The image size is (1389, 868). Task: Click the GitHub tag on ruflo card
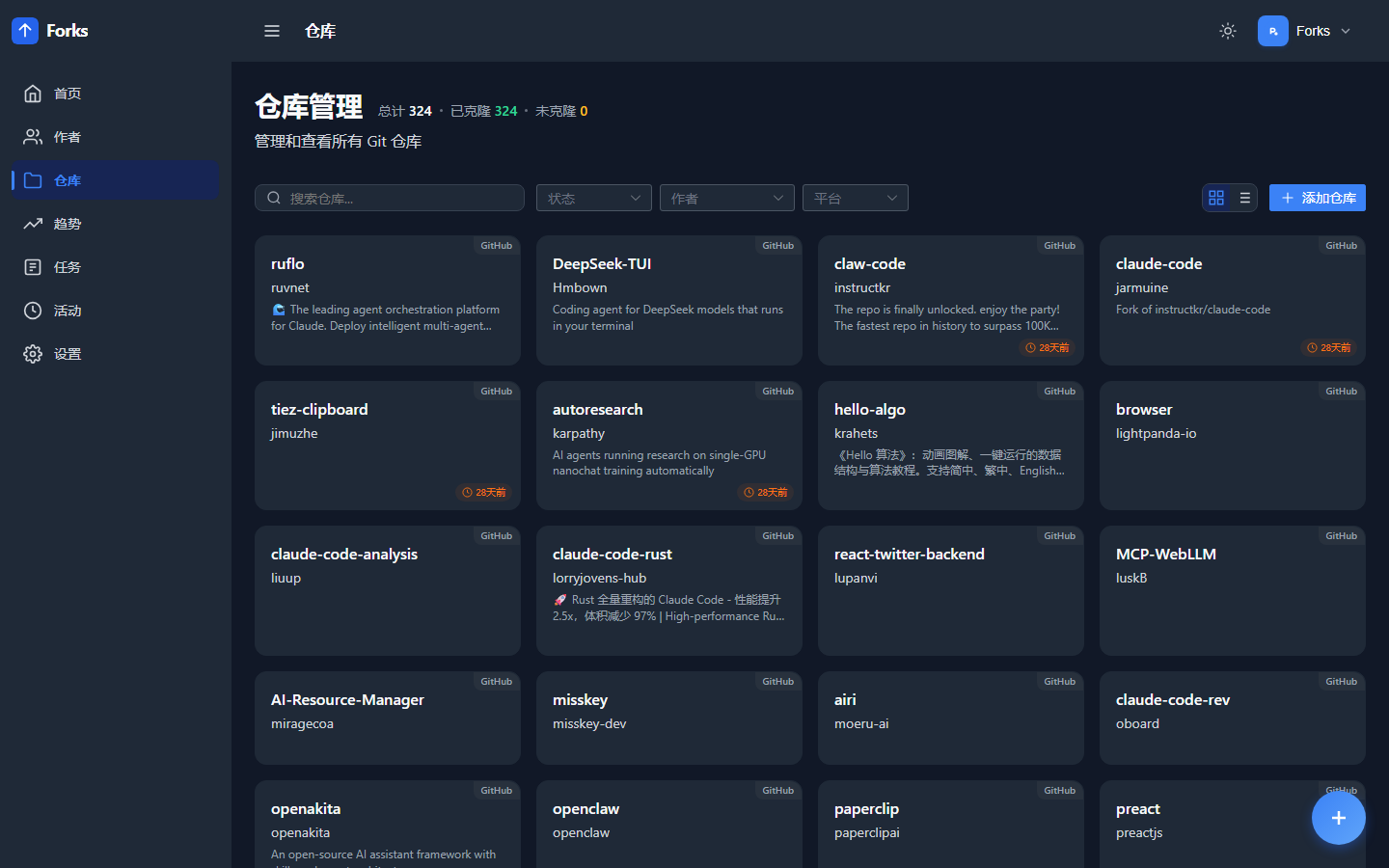click(497, 246)
